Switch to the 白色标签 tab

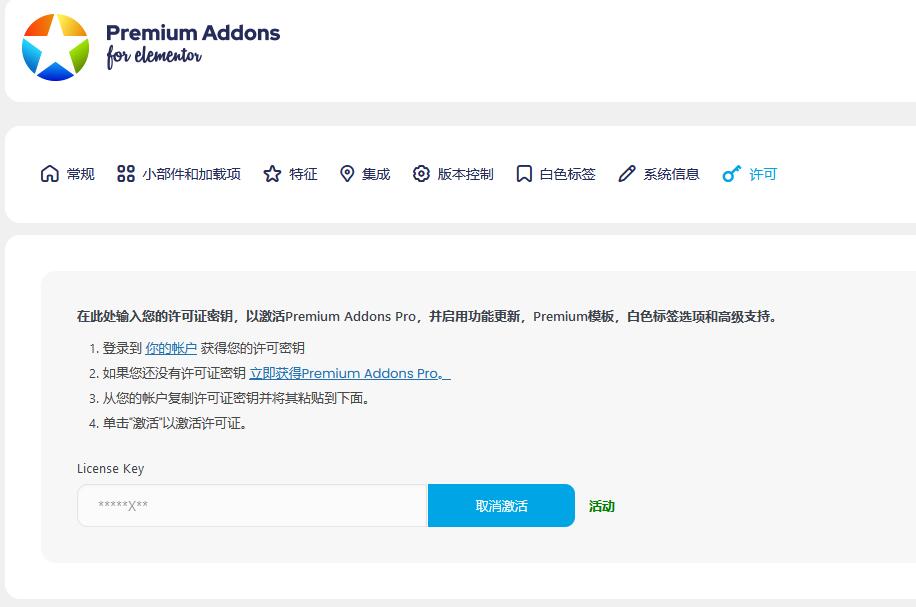(x=567, y=174)
